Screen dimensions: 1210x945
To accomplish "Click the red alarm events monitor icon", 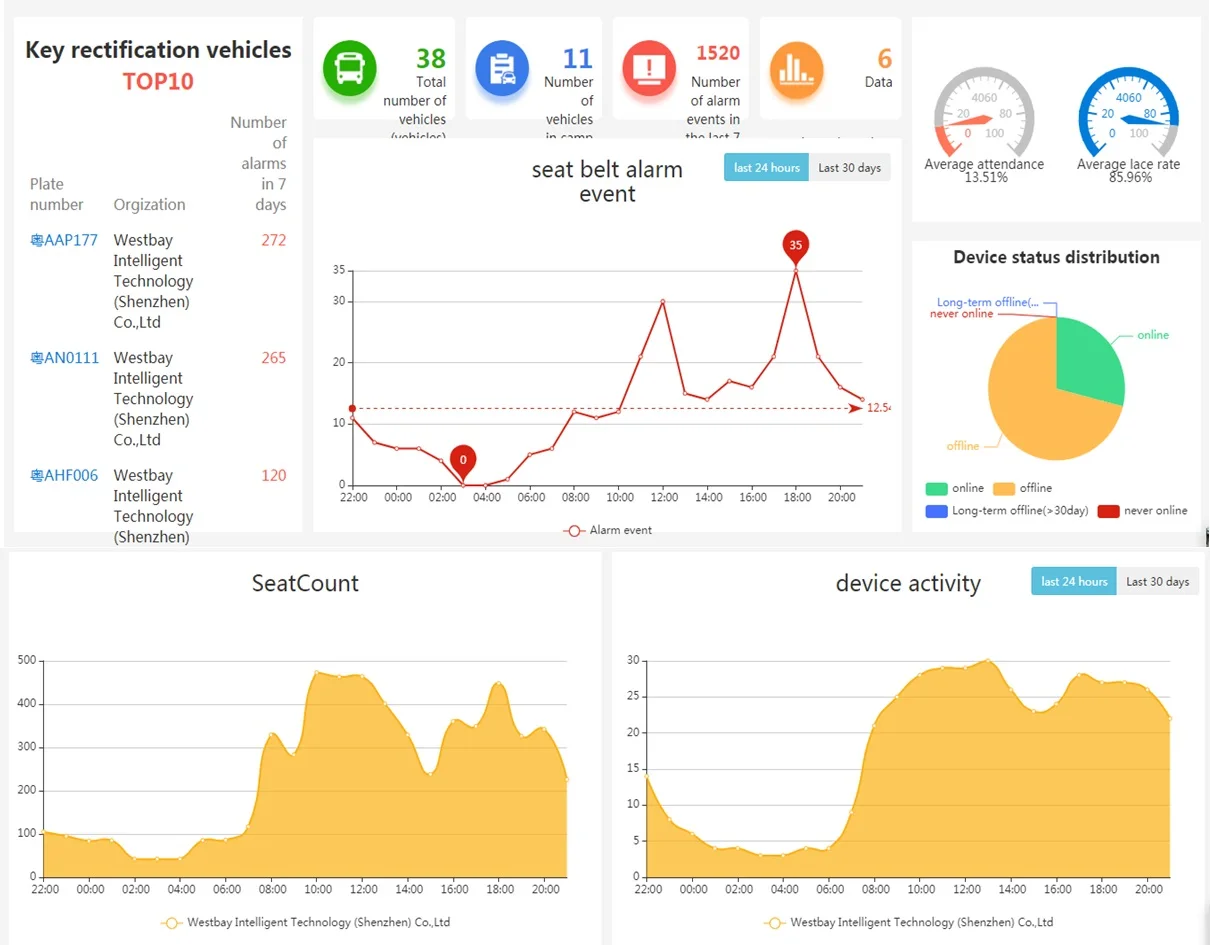I will pos(650,69).
